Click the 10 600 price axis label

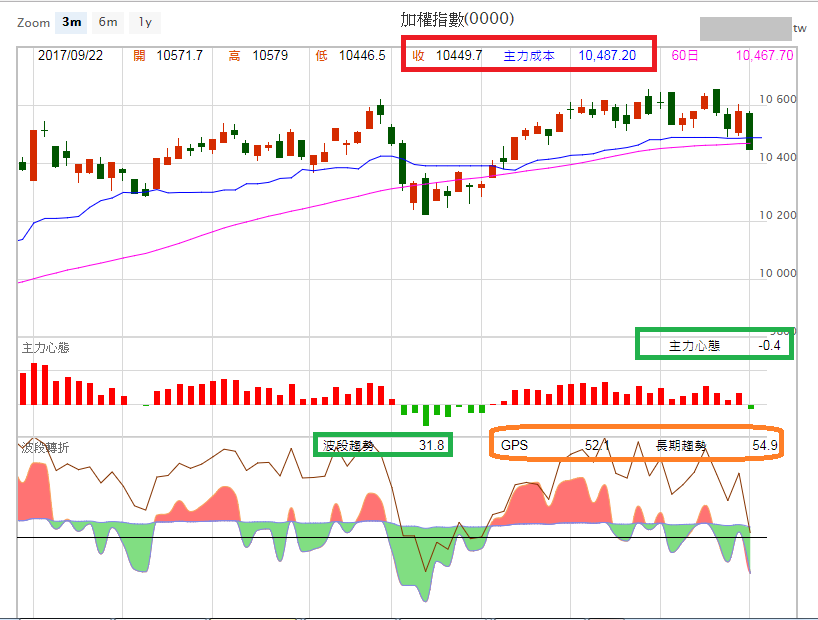tap(778, 100)
